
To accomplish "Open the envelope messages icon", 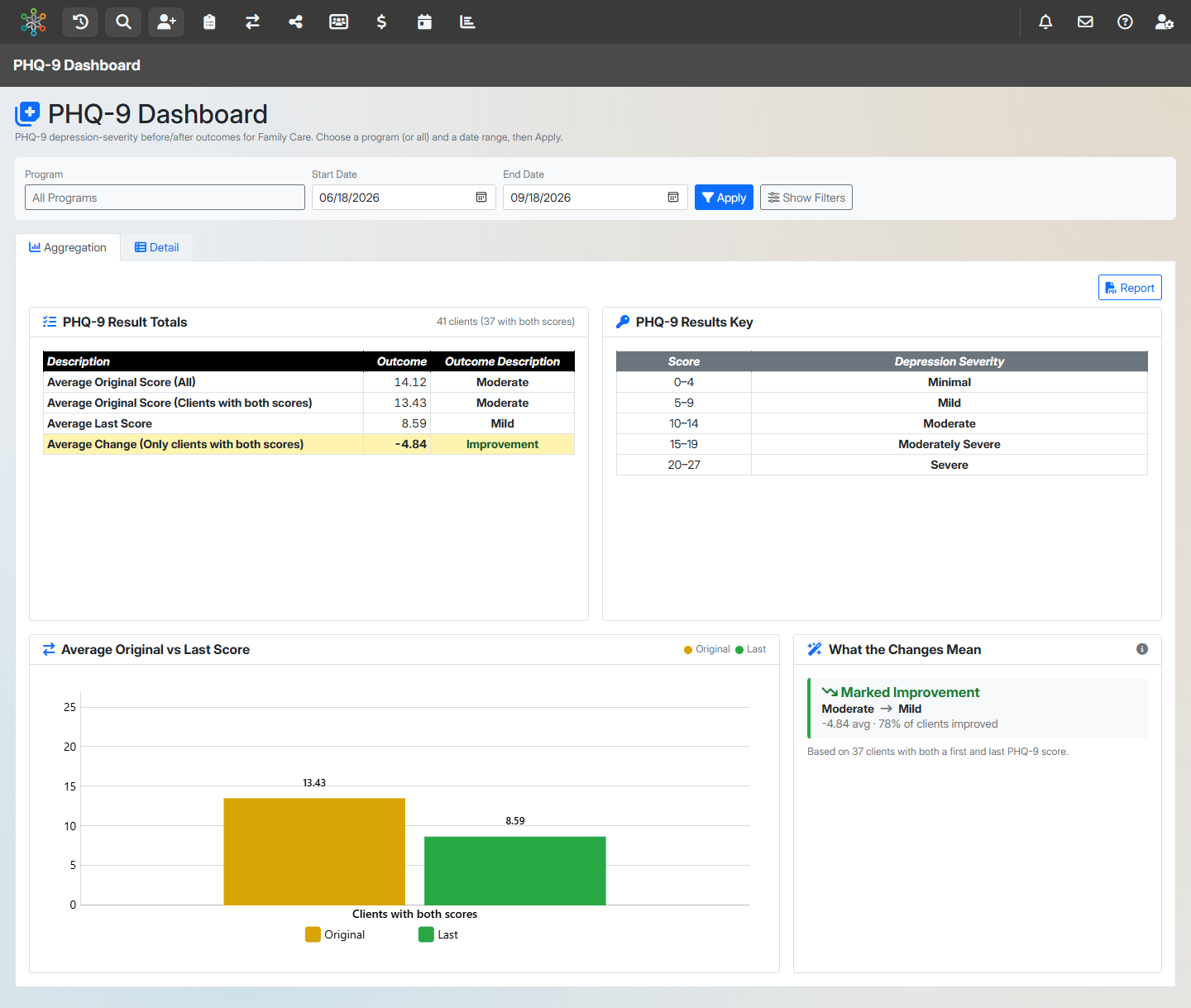I will (x=1085, y=22).
